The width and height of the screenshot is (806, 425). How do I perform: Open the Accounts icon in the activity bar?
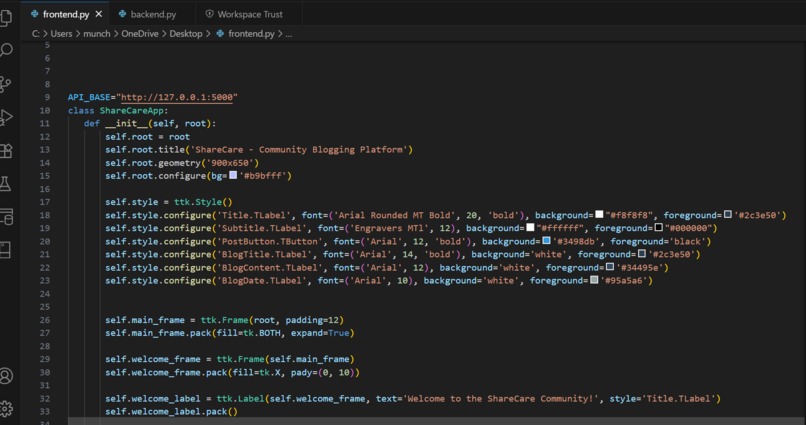coord(6,376)
